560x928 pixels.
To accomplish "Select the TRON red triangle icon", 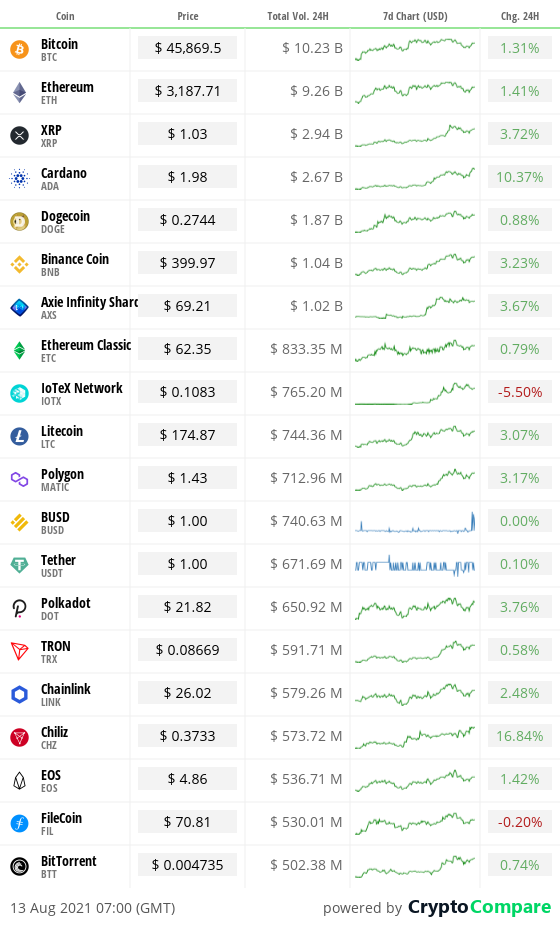I will click(x=20, y=651).
